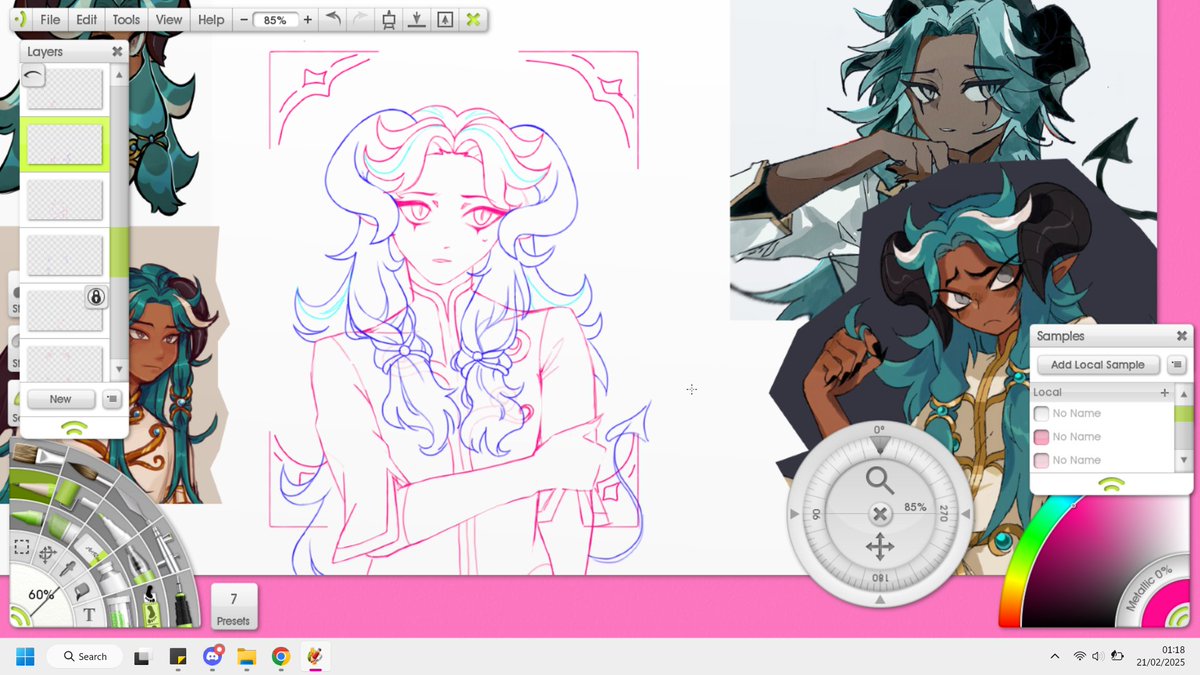Screen dimensions: 1200x675
Task: Select the Glitter Tube tool
Action: tap(119, 612)
